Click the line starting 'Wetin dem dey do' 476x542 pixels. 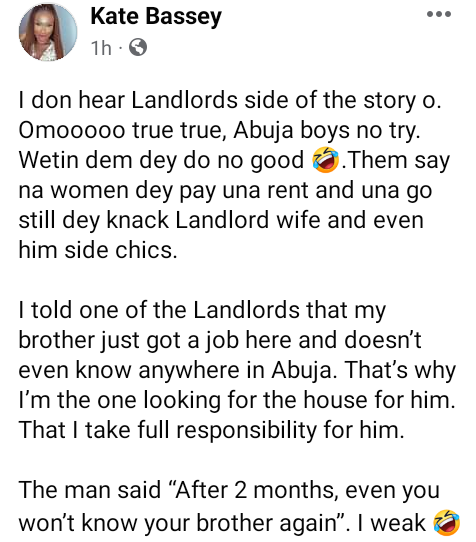[234, 161]
